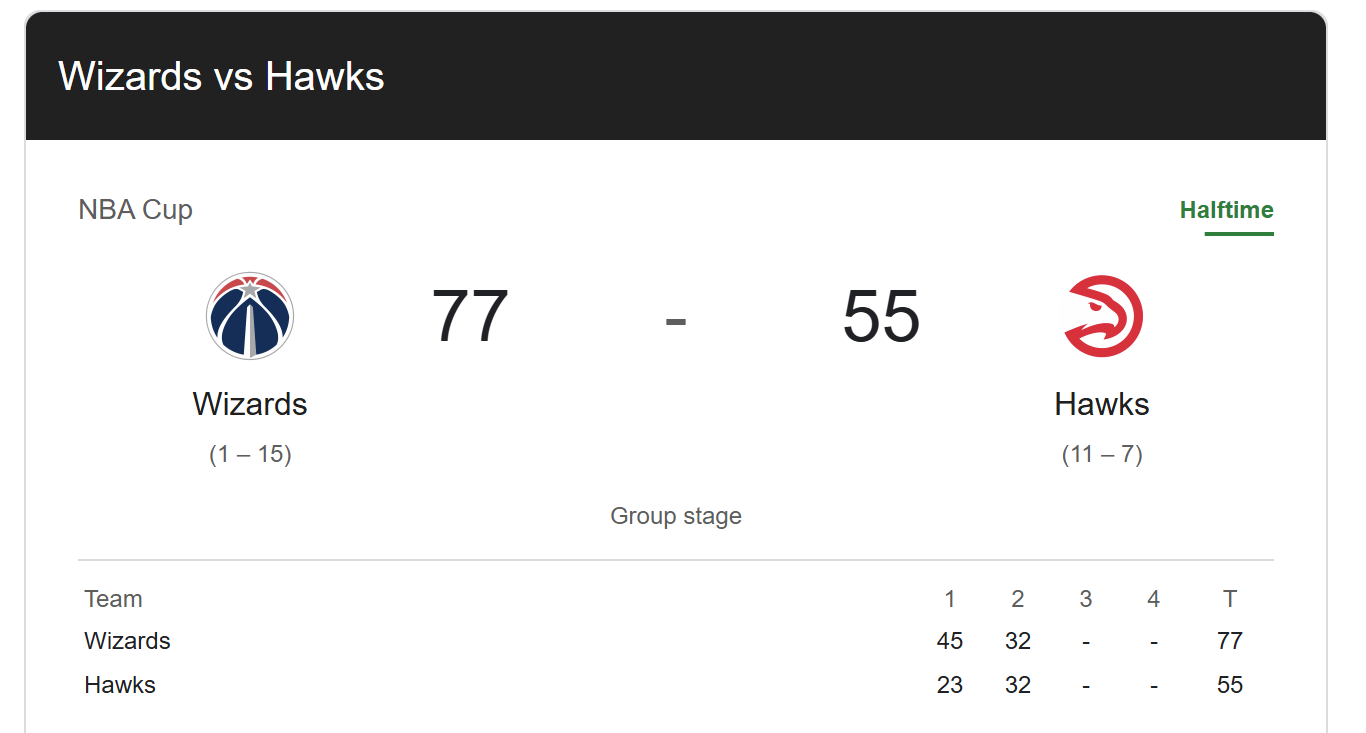Click Wizards total 77 in table
This screenshot has width=1366, height=733.
[x=1230, y=641]
